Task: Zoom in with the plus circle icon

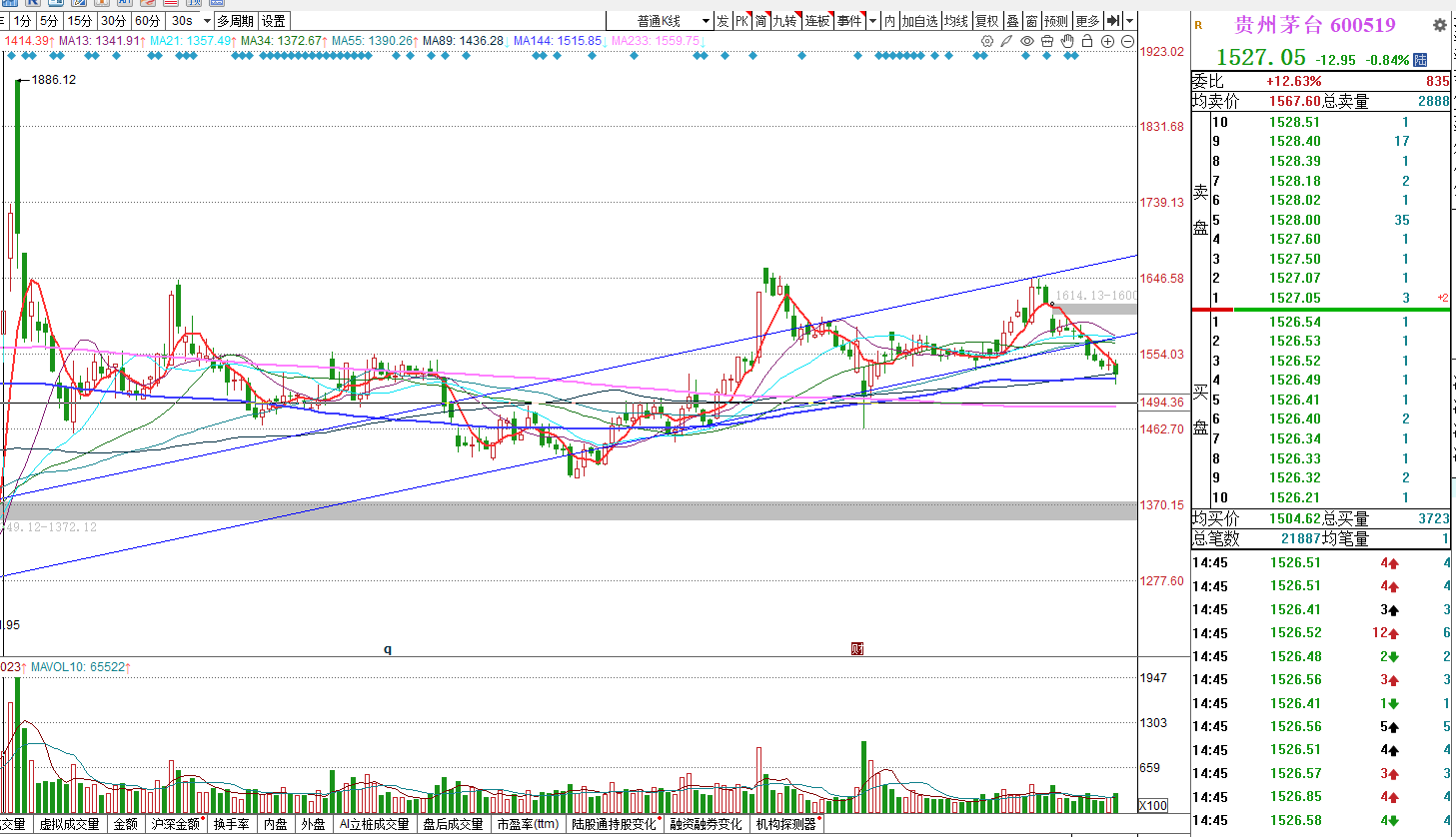Action: [1108, 41]
